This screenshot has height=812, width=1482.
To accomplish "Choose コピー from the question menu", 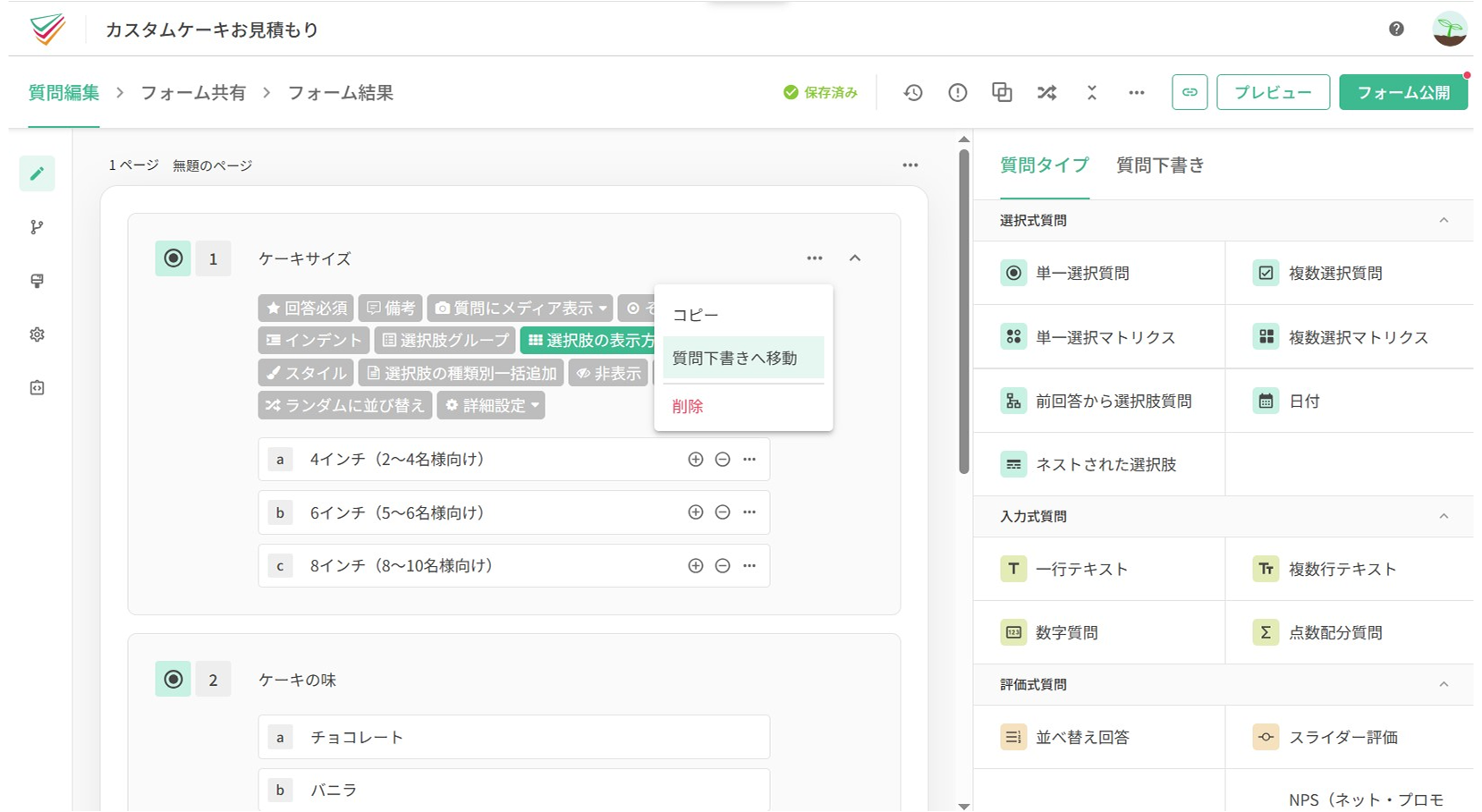I will click(x=743, y=315).
